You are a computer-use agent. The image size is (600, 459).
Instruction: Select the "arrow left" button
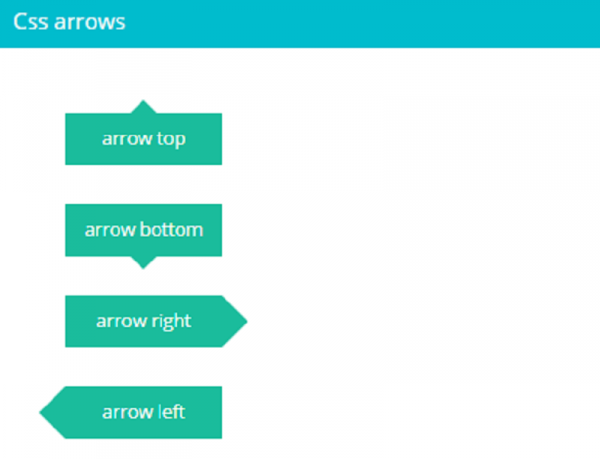[143, 412]
